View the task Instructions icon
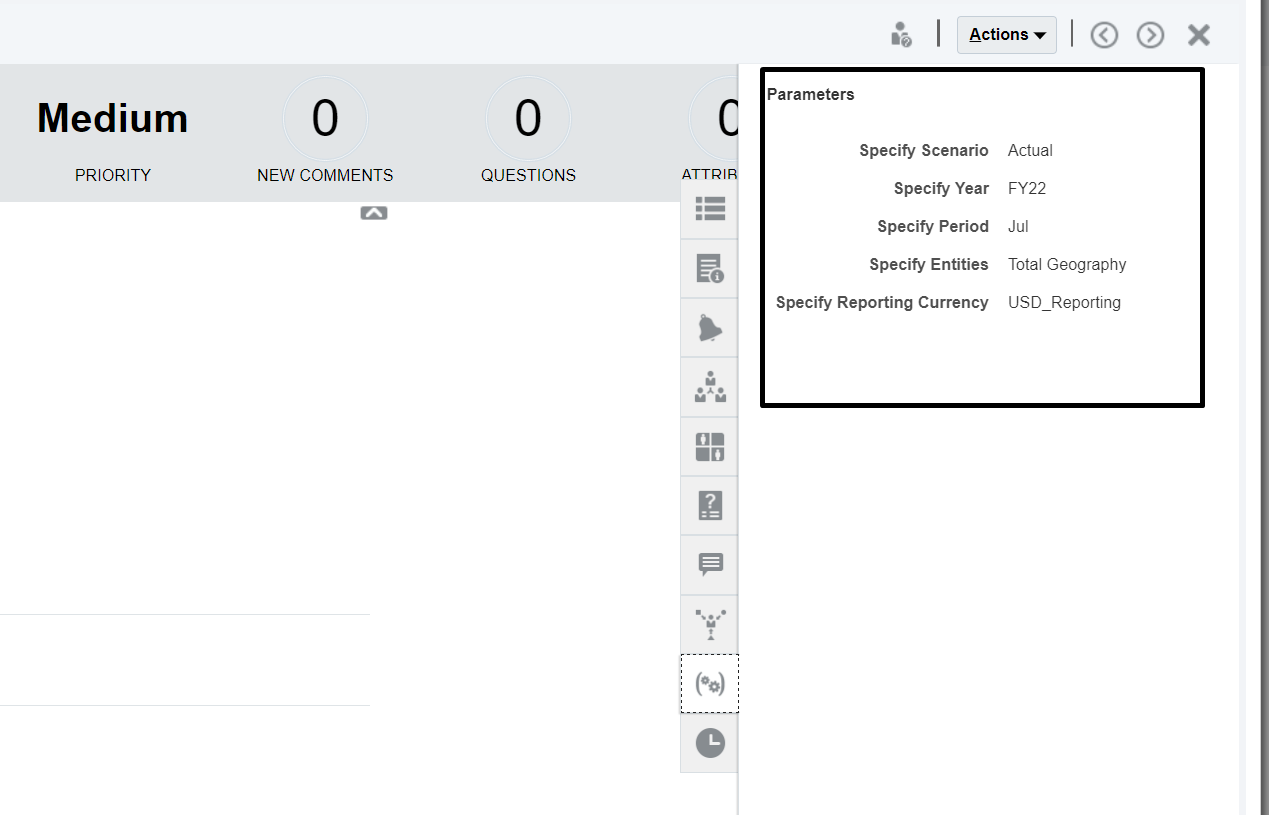This screenshot has width=1269, height=815. point(709,267)
